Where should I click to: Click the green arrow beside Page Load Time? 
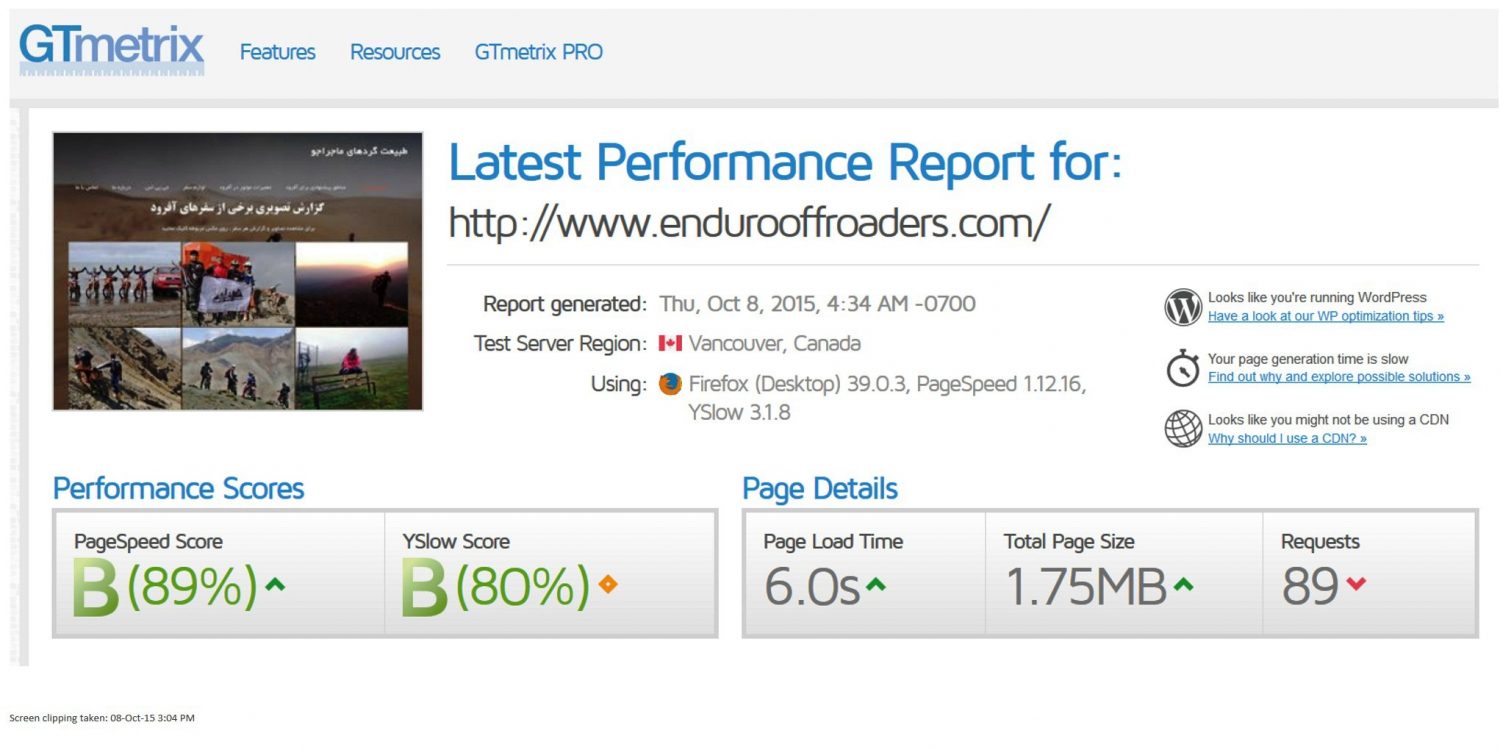coord(875,585)
